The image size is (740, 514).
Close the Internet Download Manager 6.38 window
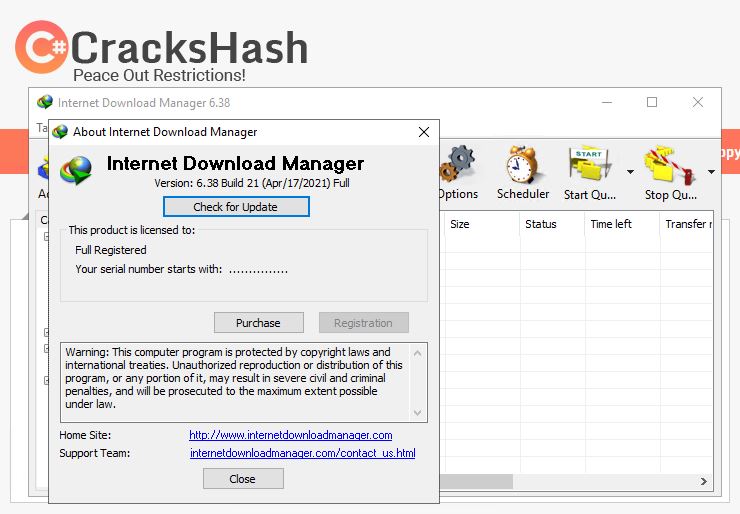(x=698, y=102)
